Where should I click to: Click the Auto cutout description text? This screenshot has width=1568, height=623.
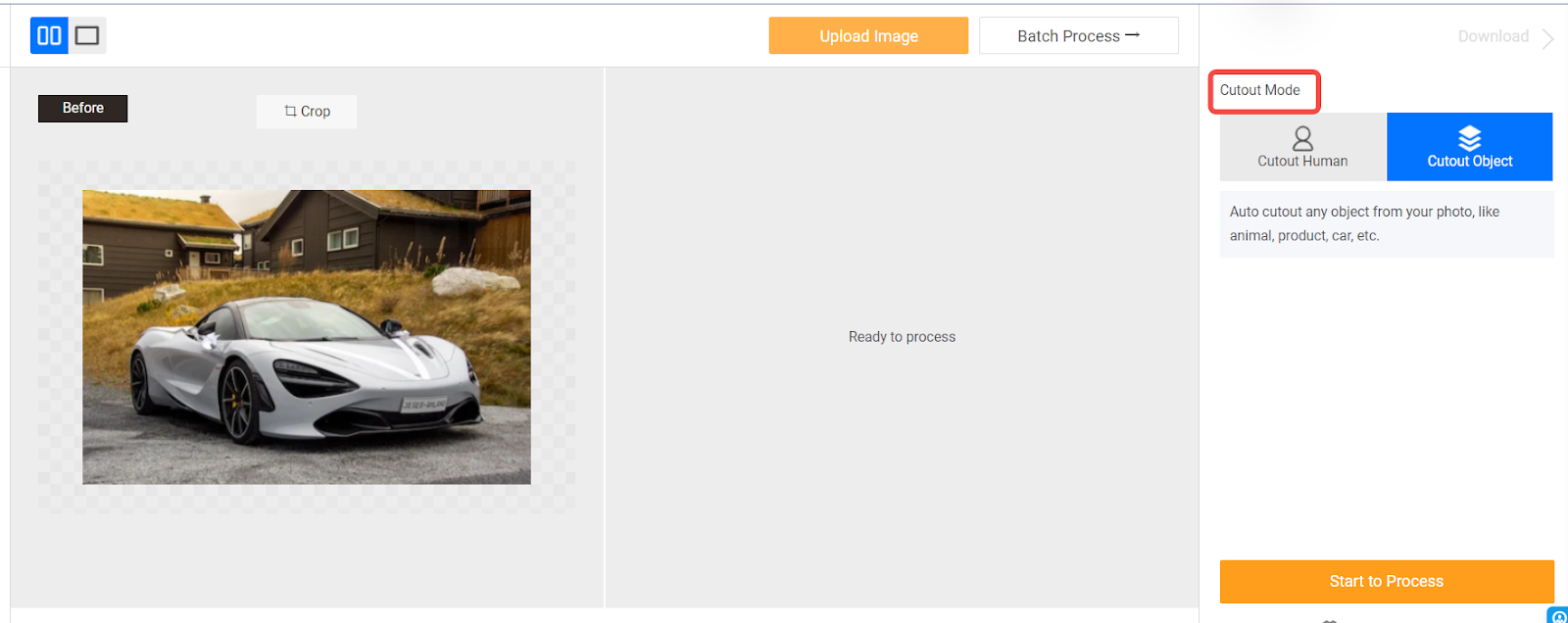pyautogui.click(x=1364, y=223)
